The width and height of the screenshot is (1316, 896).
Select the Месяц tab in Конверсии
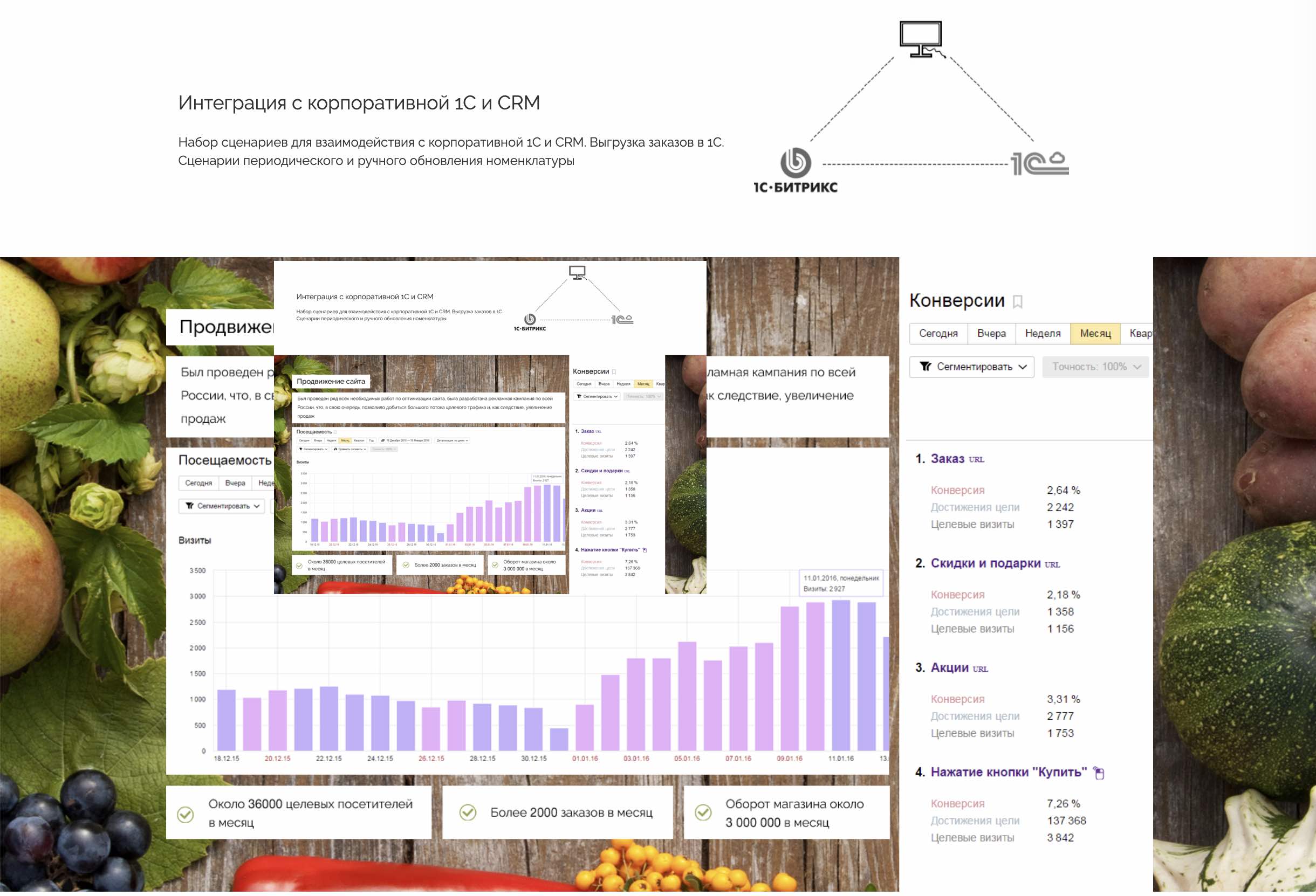pos(1095,333)
